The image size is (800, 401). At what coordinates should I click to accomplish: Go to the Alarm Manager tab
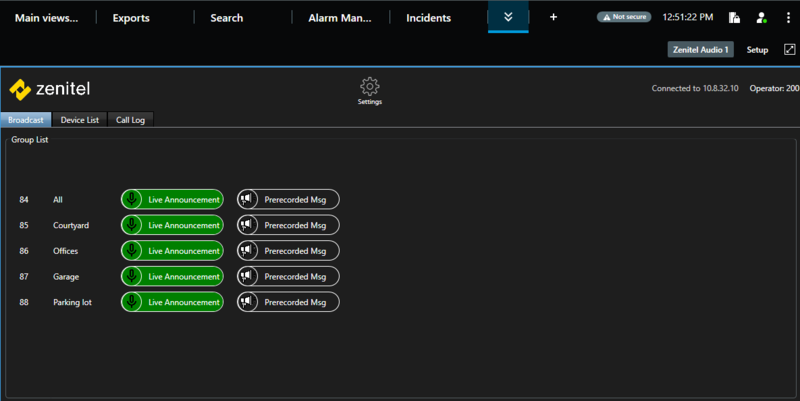tap(341, 18)
